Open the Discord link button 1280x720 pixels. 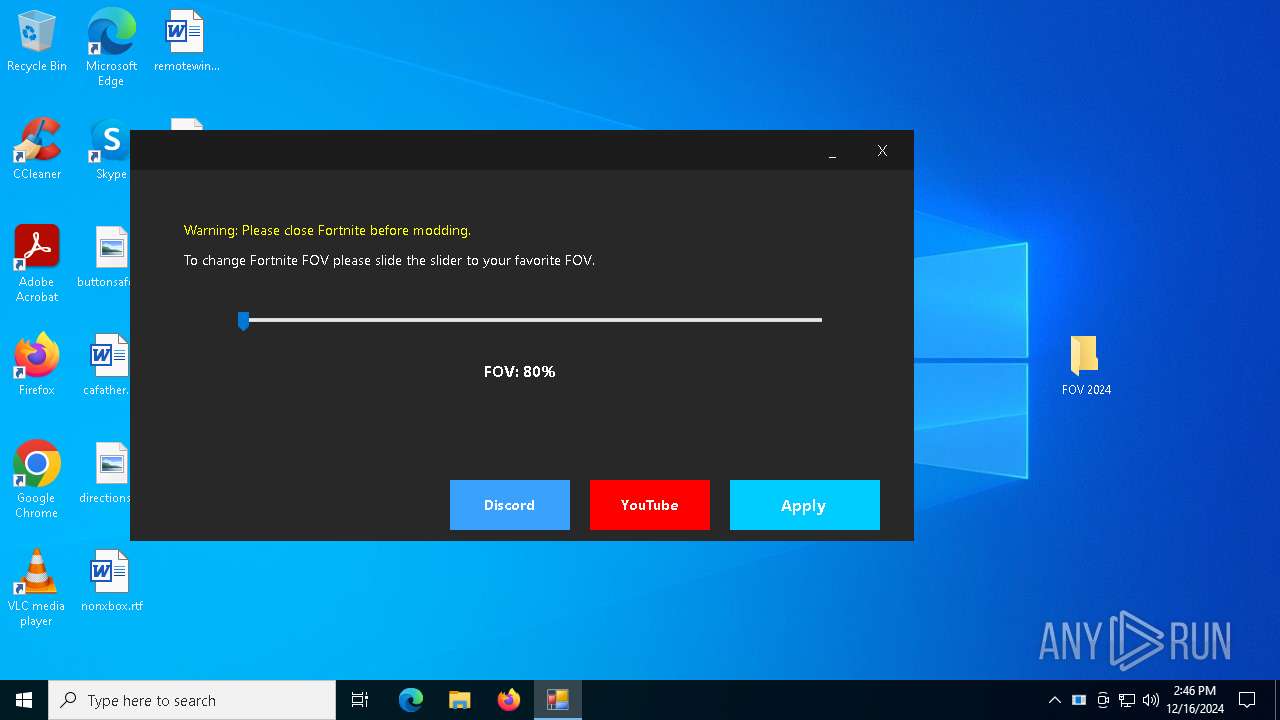(x=510, y=505)
